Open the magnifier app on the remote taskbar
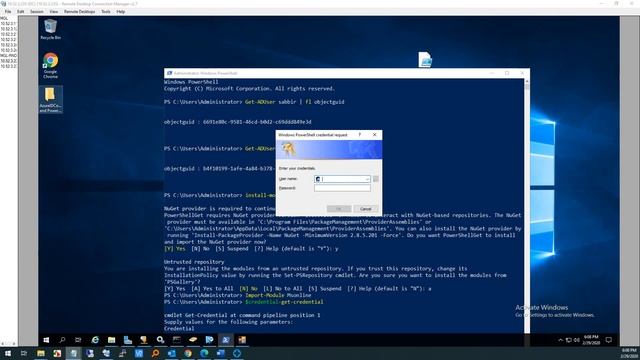This screenshot has height=360, width=640. pos(160,340)
